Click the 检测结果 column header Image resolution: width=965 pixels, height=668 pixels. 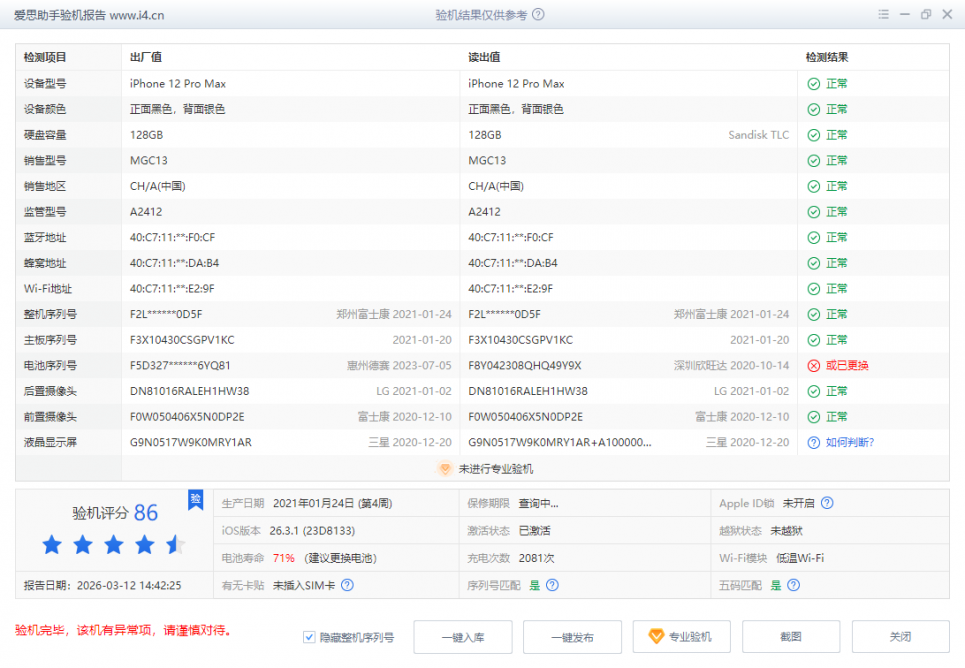click(827, 58)
